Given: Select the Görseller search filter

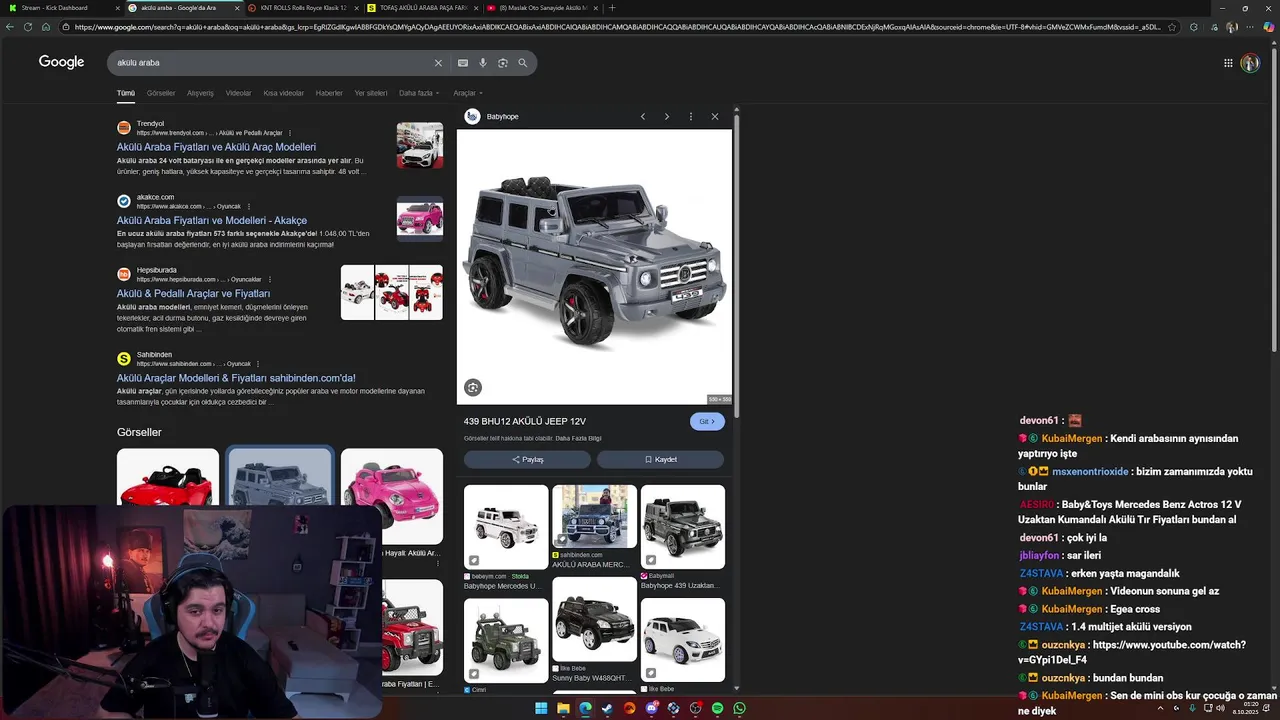Looking at the screenshot, I should pos(161,93).
